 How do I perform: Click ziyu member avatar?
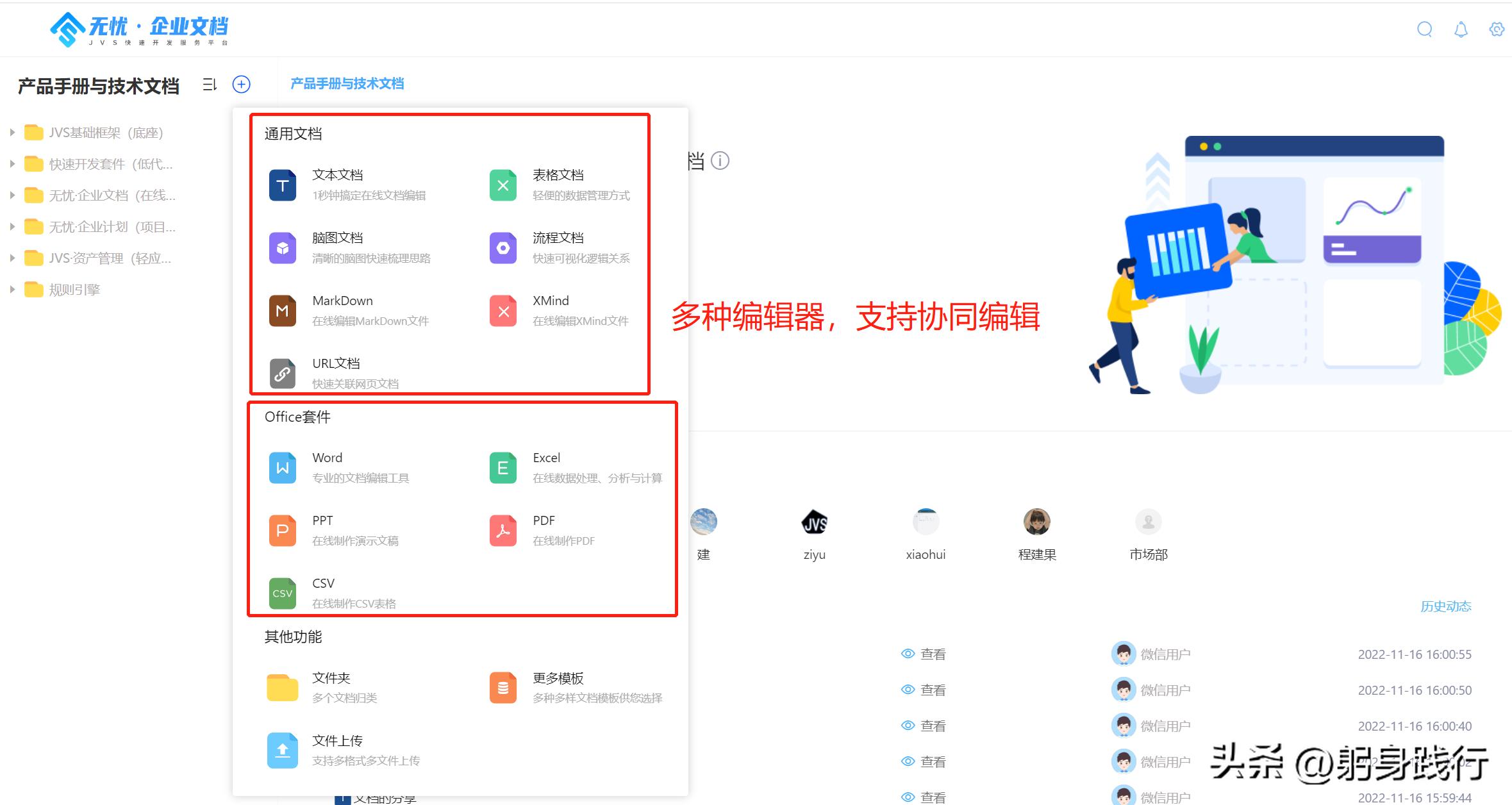(x=815, y=522)
